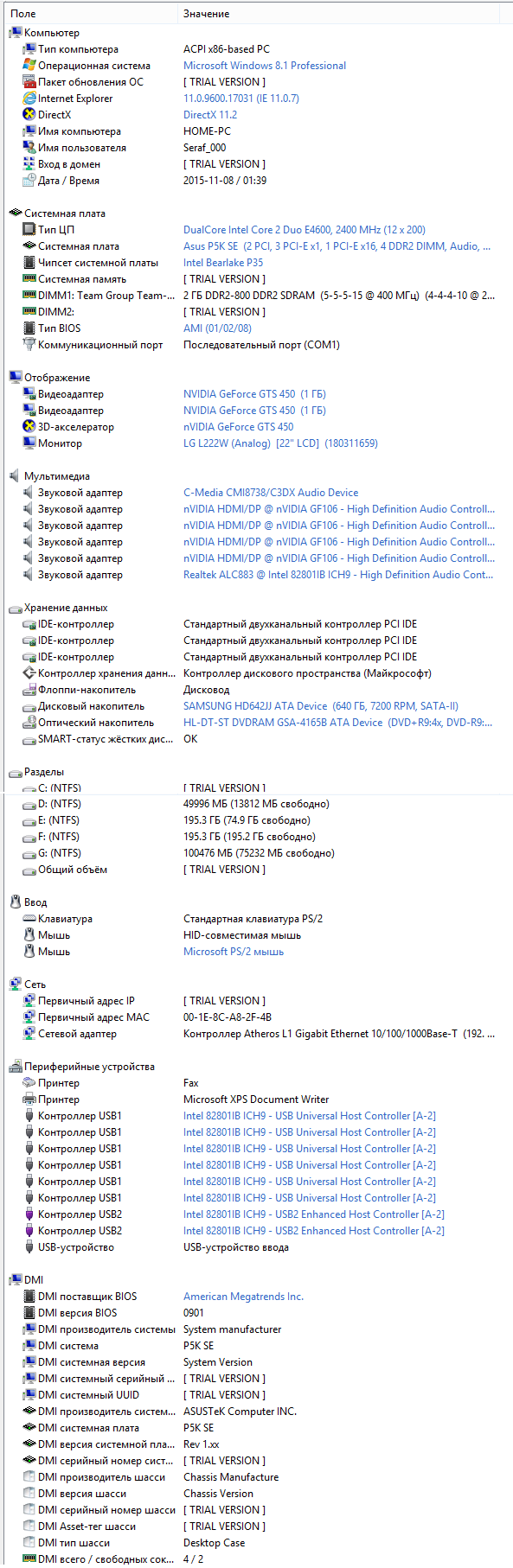The height and width of the screenshot is (1568, 513).
Task: Open the Microsoft PS/2 мышь link
Action: tap(234, 952)
